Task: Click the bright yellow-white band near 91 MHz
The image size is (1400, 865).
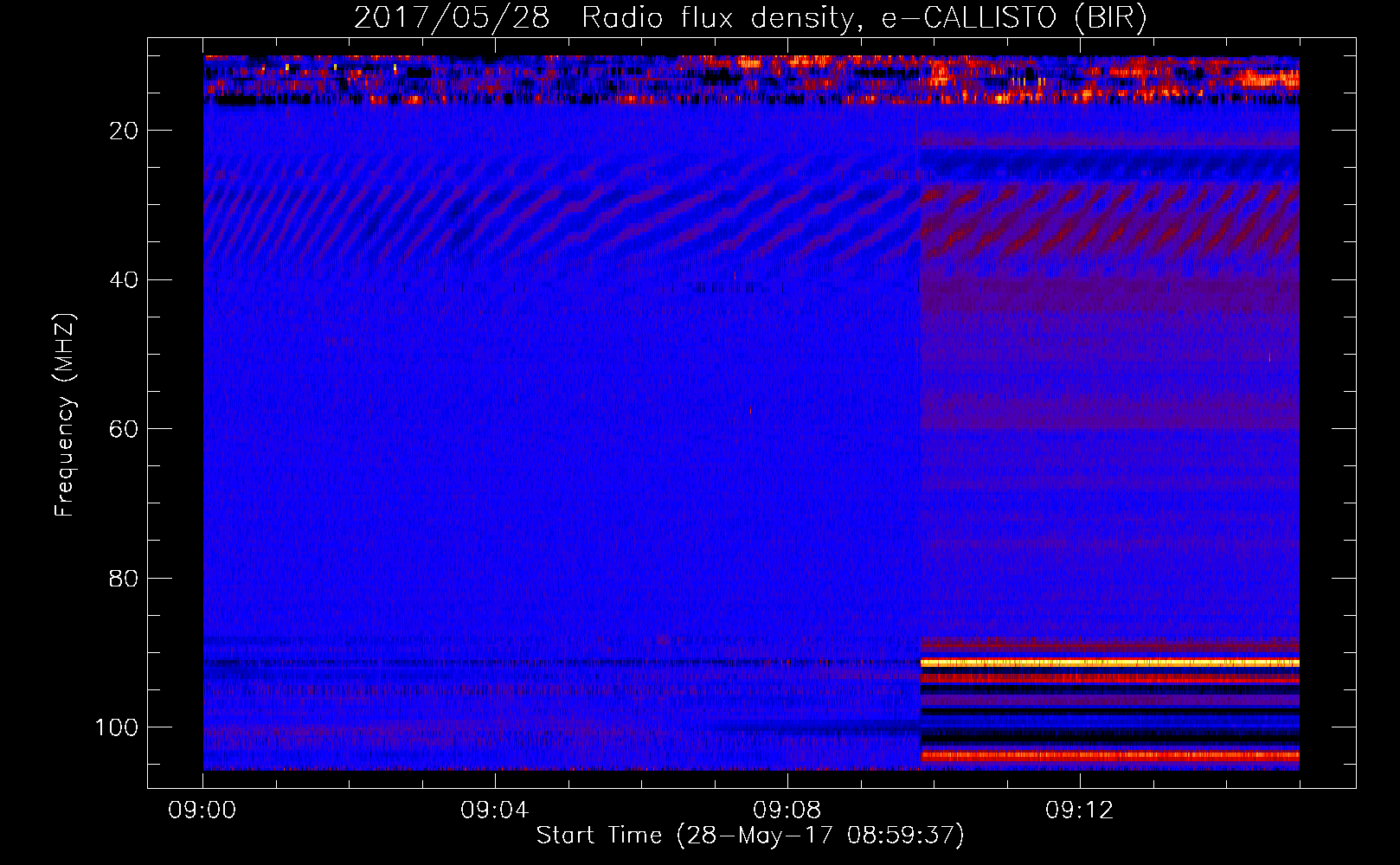Action: pyautogui.click(x=1109, y=662)
